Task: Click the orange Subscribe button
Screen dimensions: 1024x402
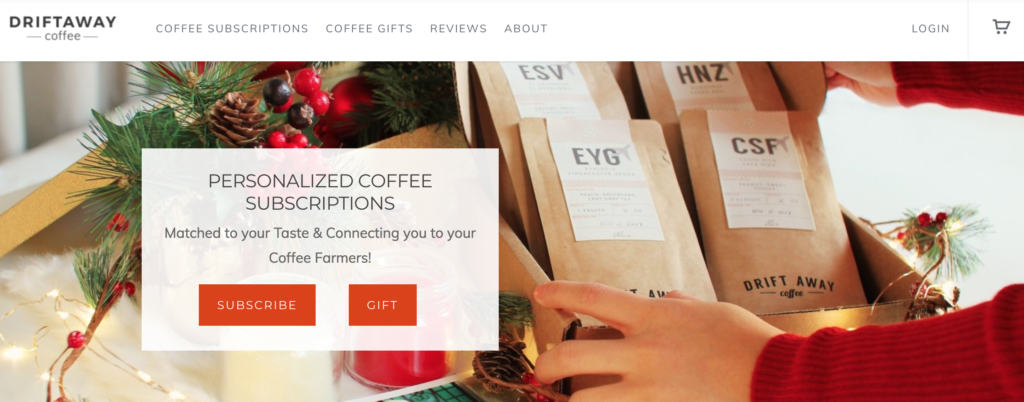Action: (257, 305)
